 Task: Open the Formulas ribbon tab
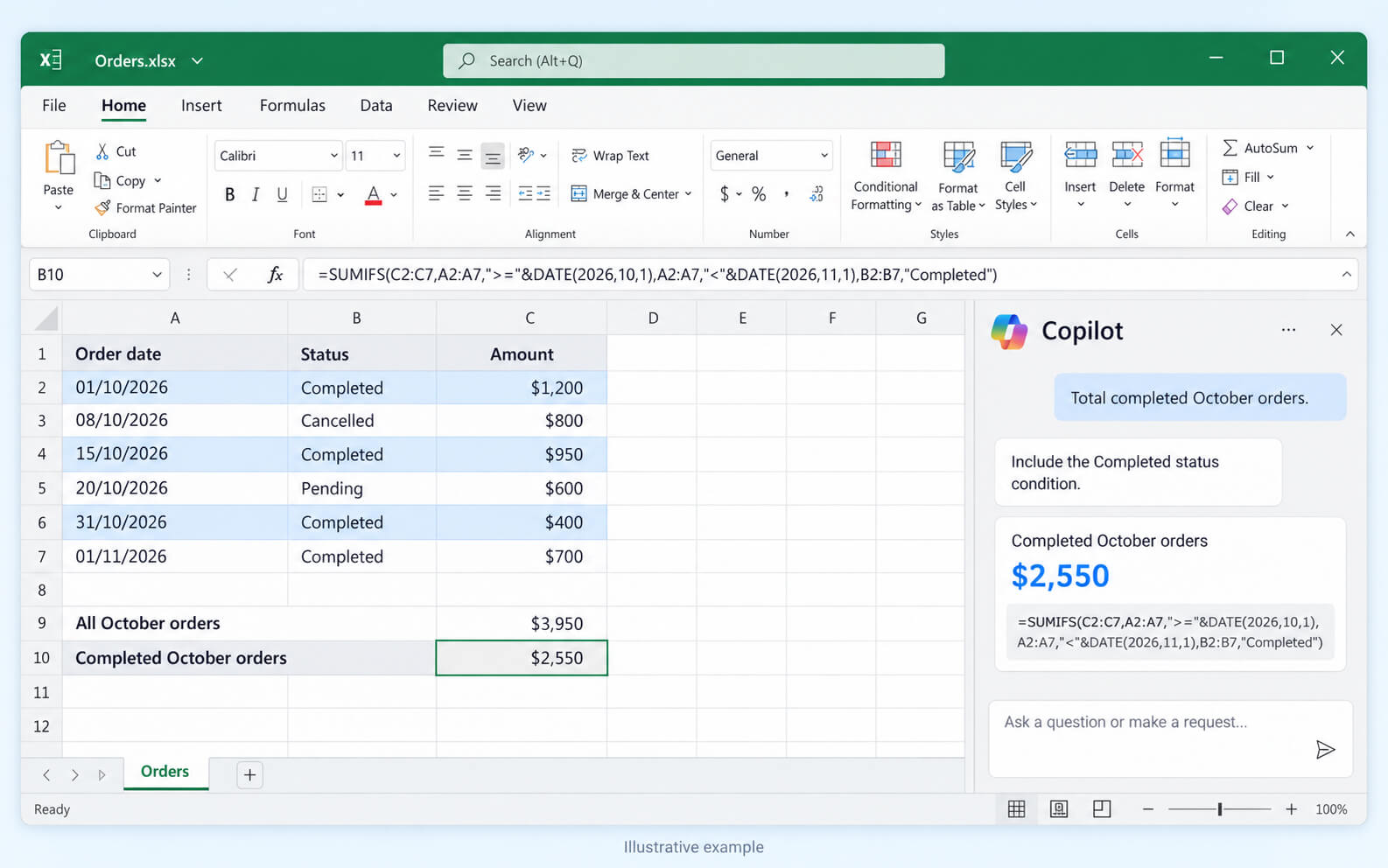(292, 105)
